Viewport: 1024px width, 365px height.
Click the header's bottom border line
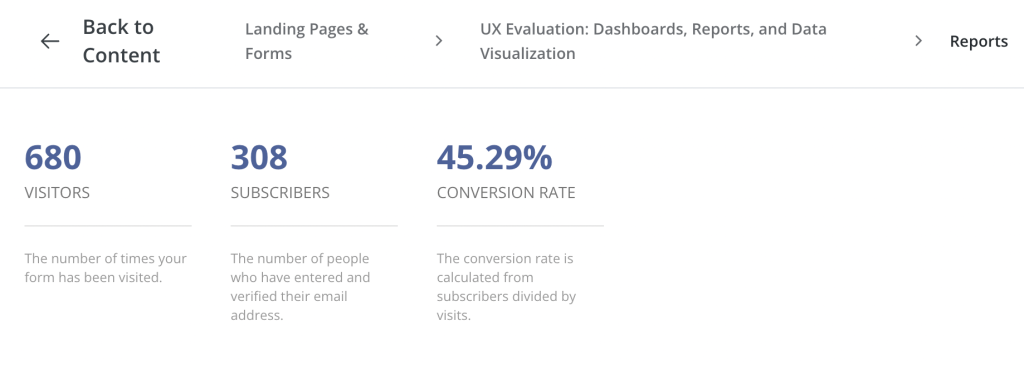click(512, 87)
